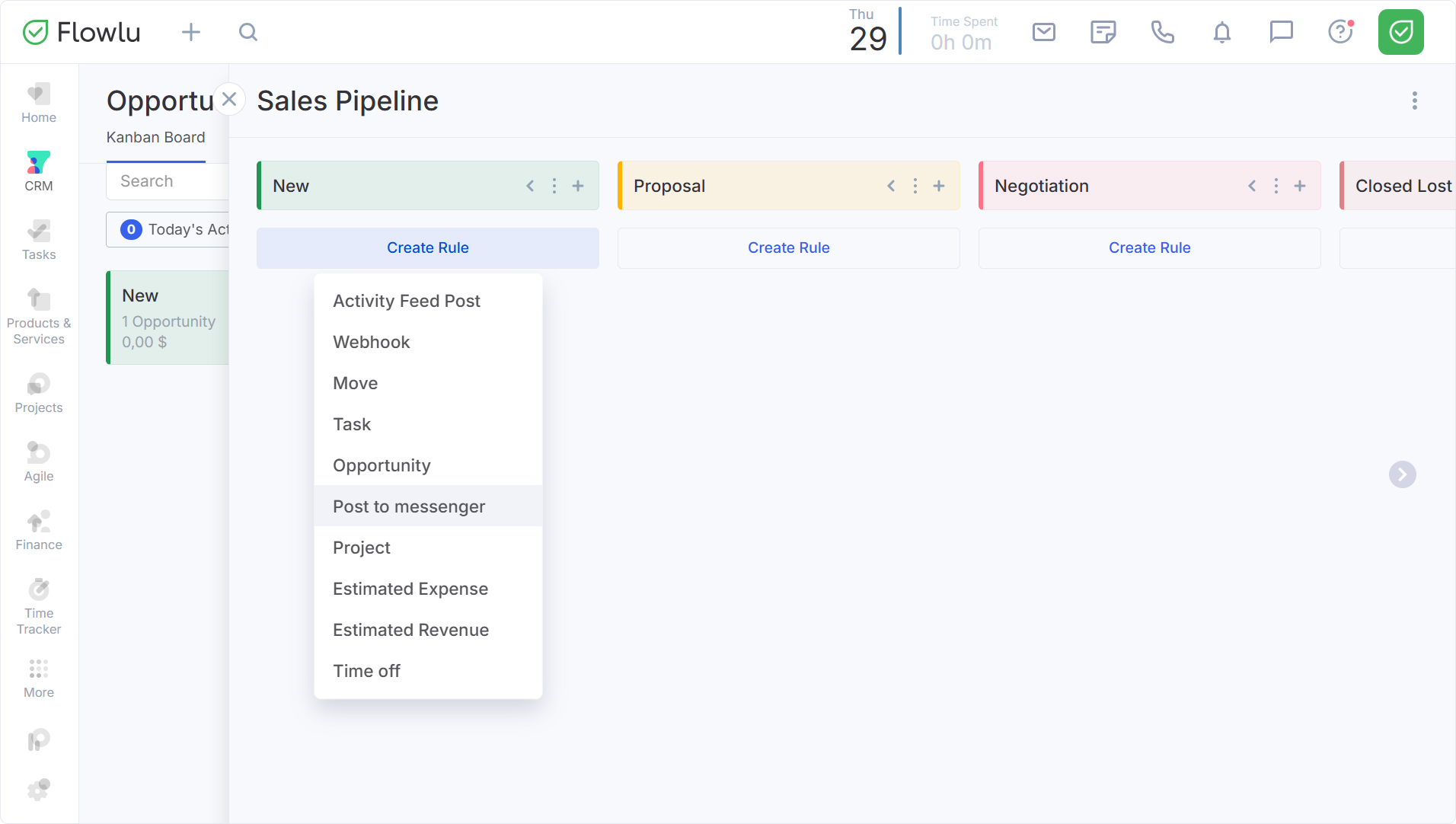
Task: Open CRM module in sidebar
Action: point(39,171)
